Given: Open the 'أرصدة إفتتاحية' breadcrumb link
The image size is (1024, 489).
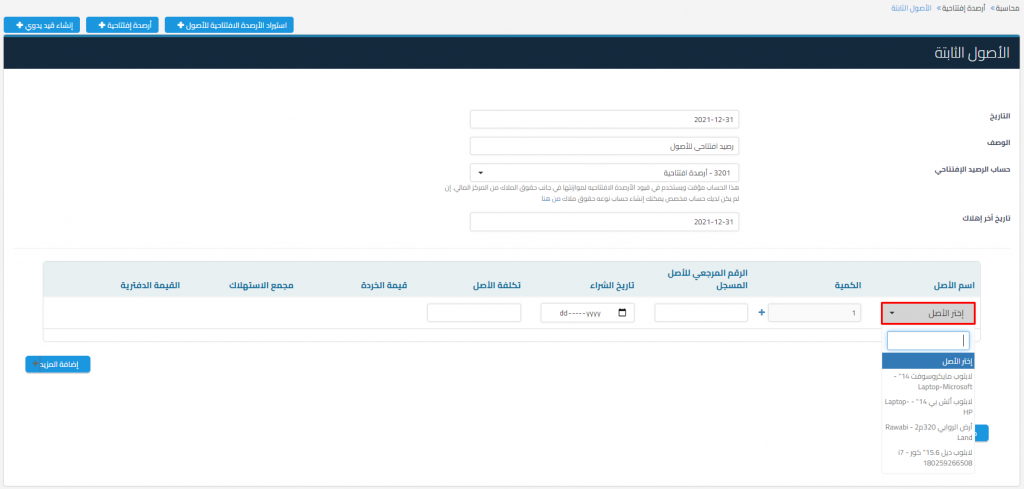Looking at the screenshot, I should 963,8.
